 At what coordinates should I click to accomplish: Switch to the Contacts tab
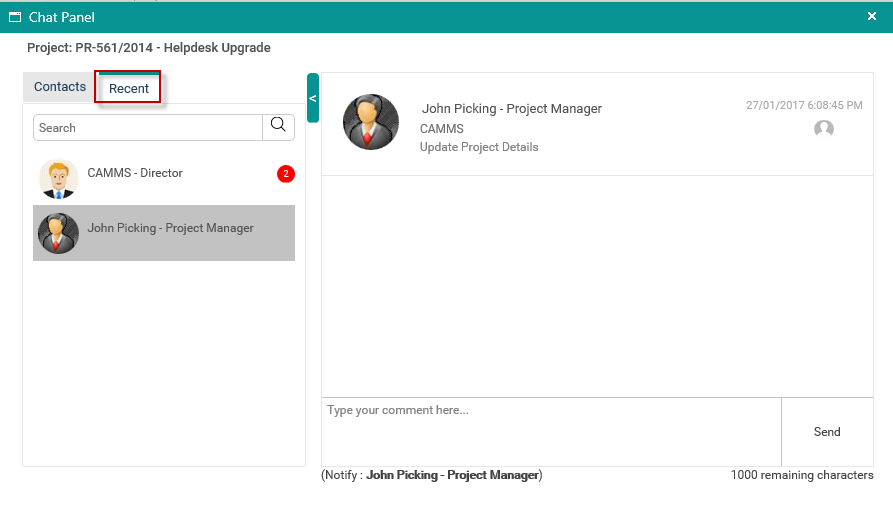click(x=60, y=87)
